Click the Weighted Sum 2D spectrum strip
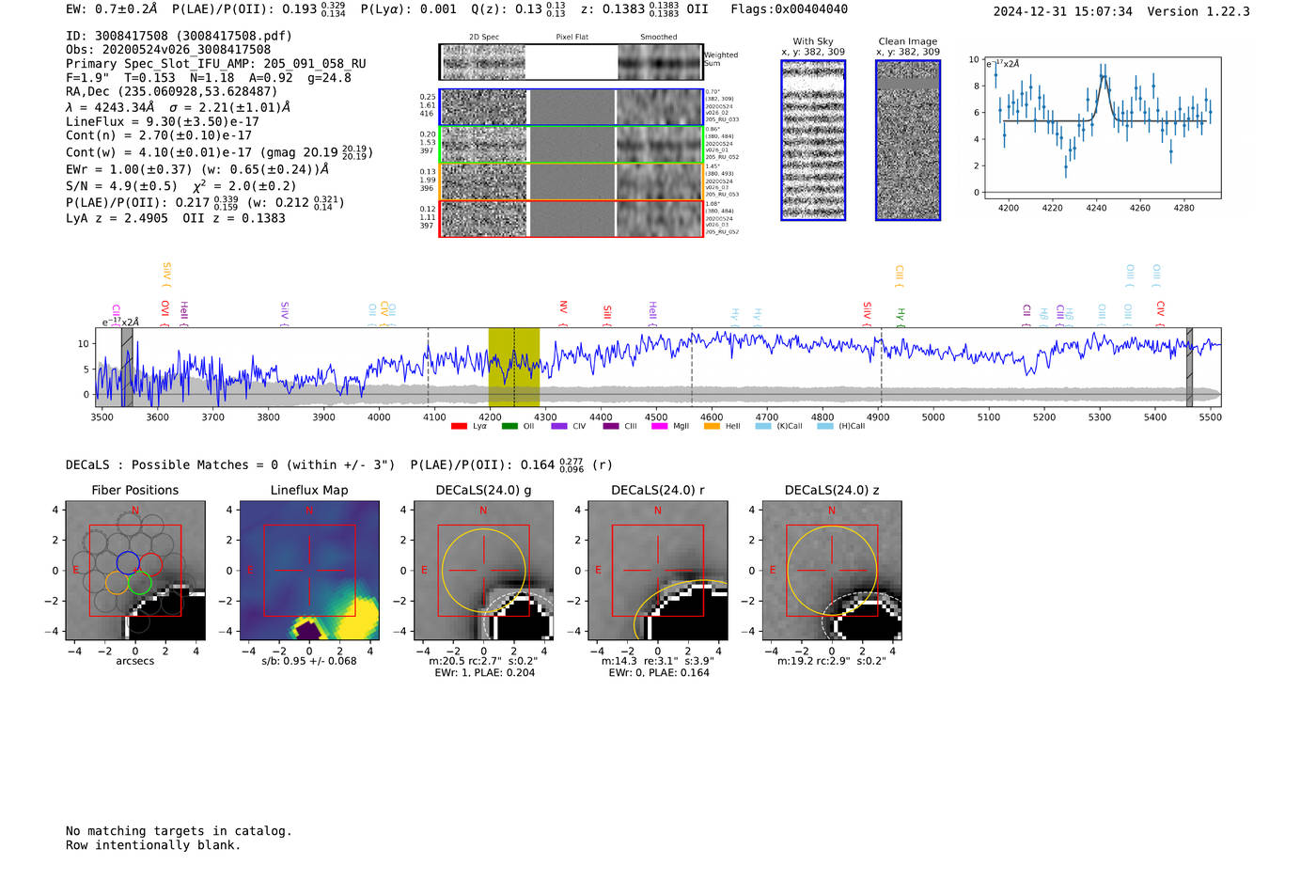 (572, 62)
